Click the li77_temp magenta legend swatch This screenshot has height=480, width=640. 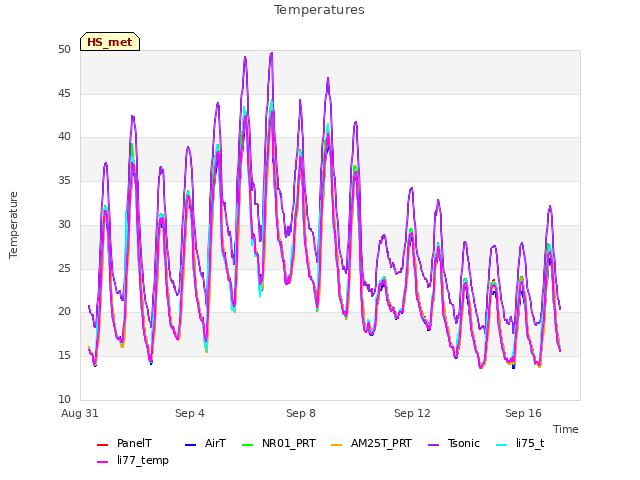pyautogui.click(x=102, y=462)
